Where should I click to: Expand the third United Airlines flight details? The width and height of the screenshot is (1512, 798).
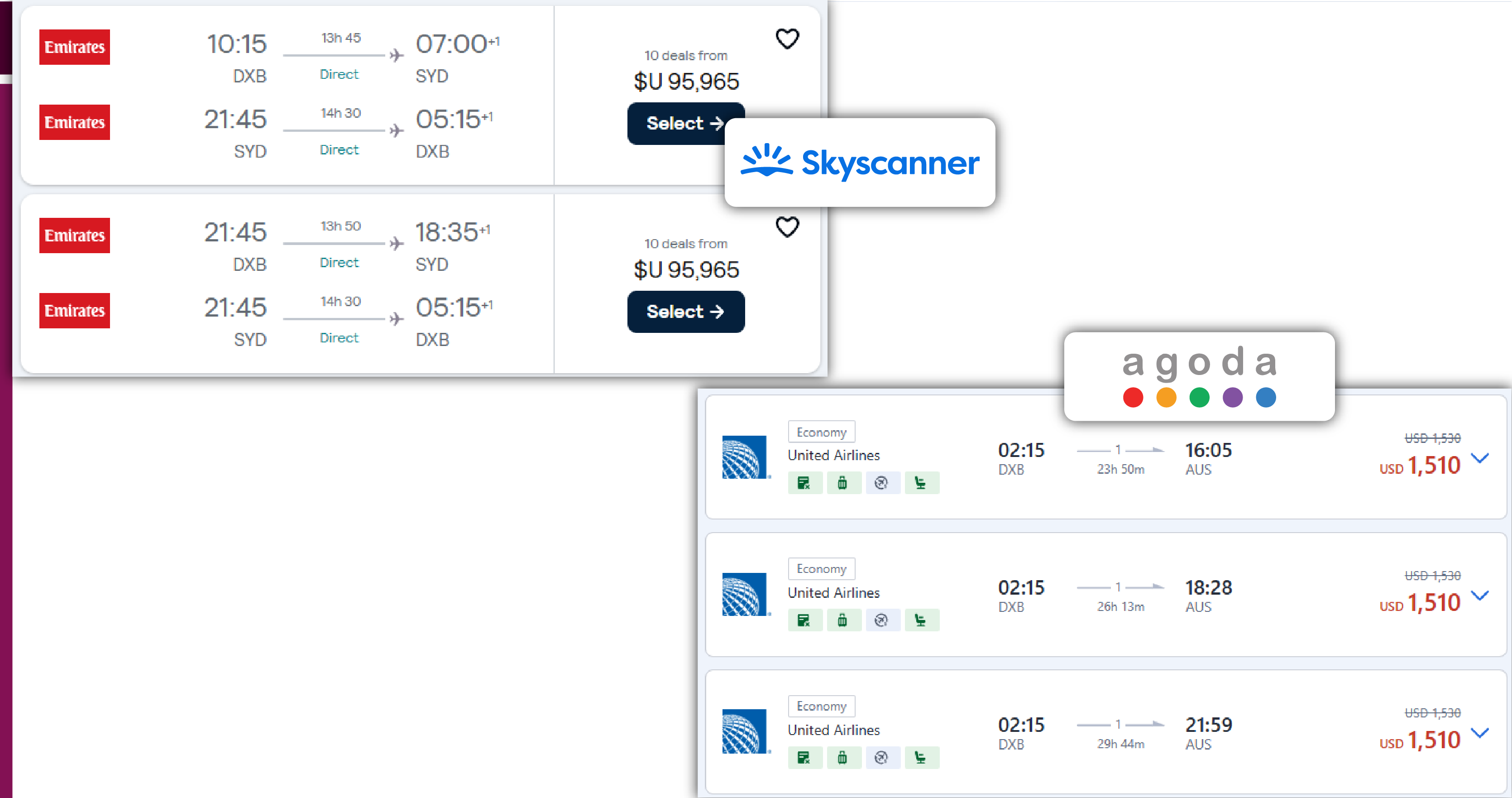(x=1484, y=733)
